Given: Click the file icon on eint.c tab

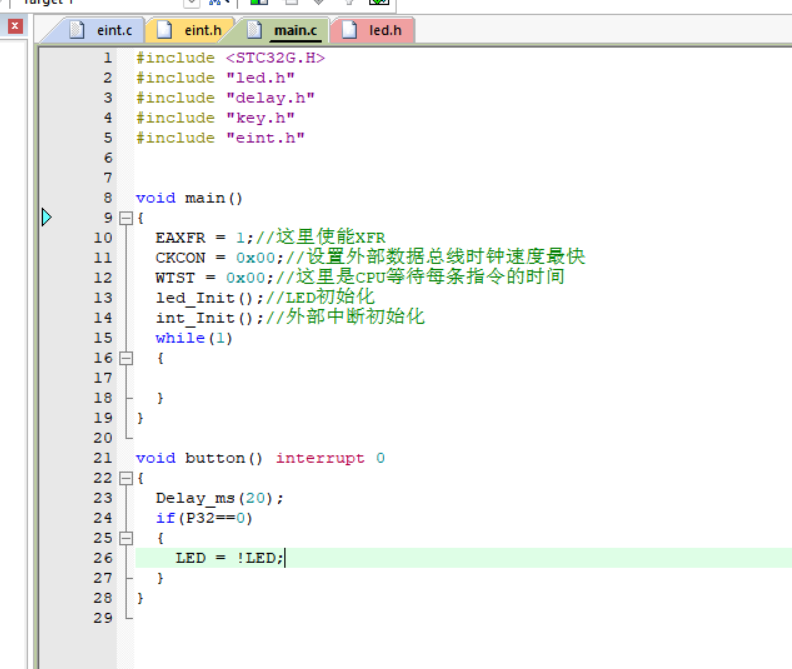Looking at the screenshot, I should click(x=77, y=30).
